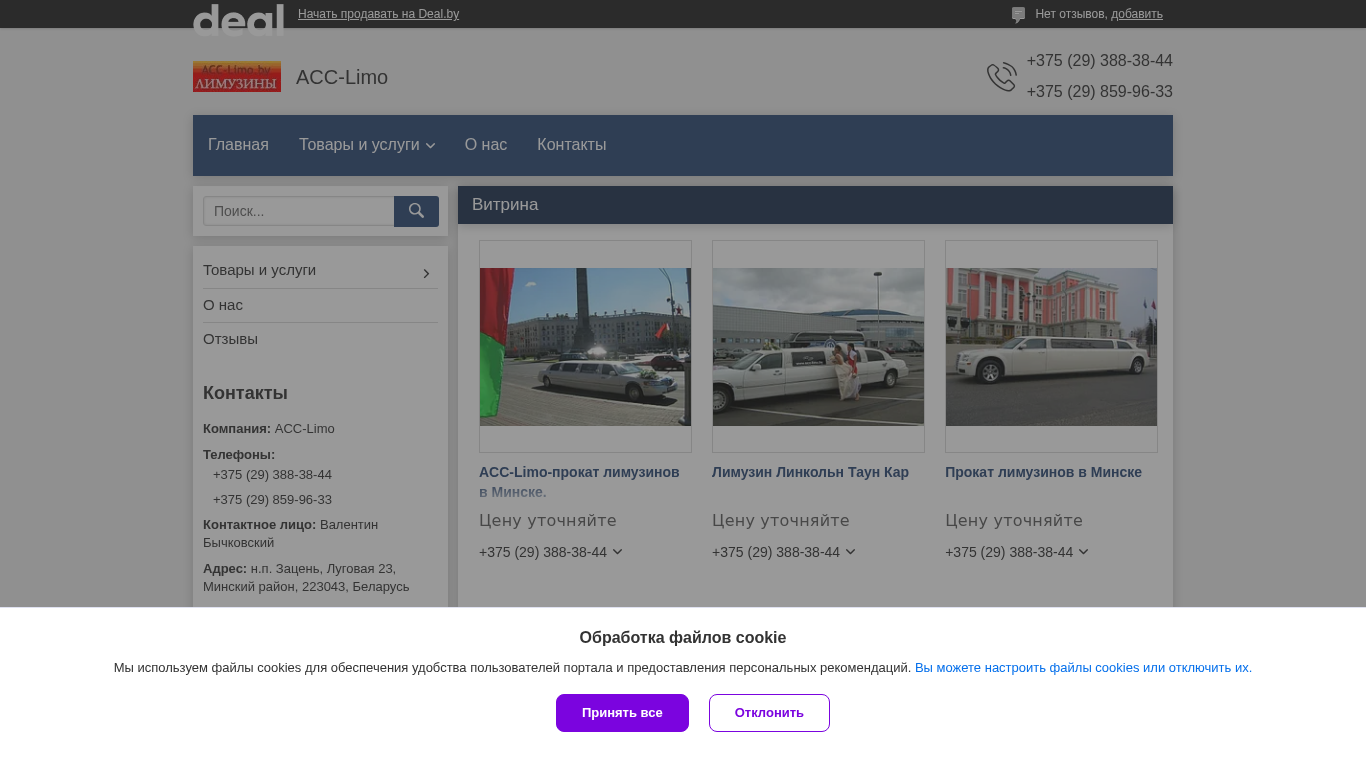Open the О нас navigation menu item

tap(486, 145)
